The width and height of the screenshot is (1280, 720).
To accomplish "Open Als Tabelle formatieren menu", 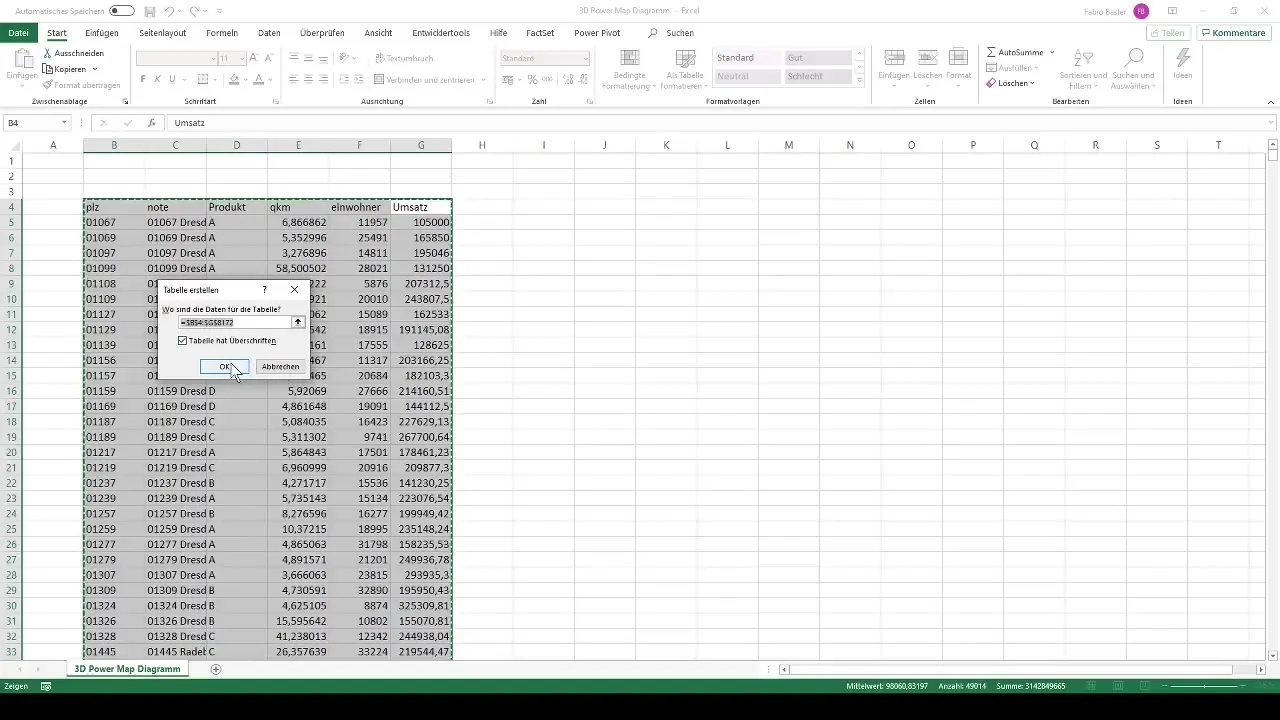I will click(x=685, y=70).
